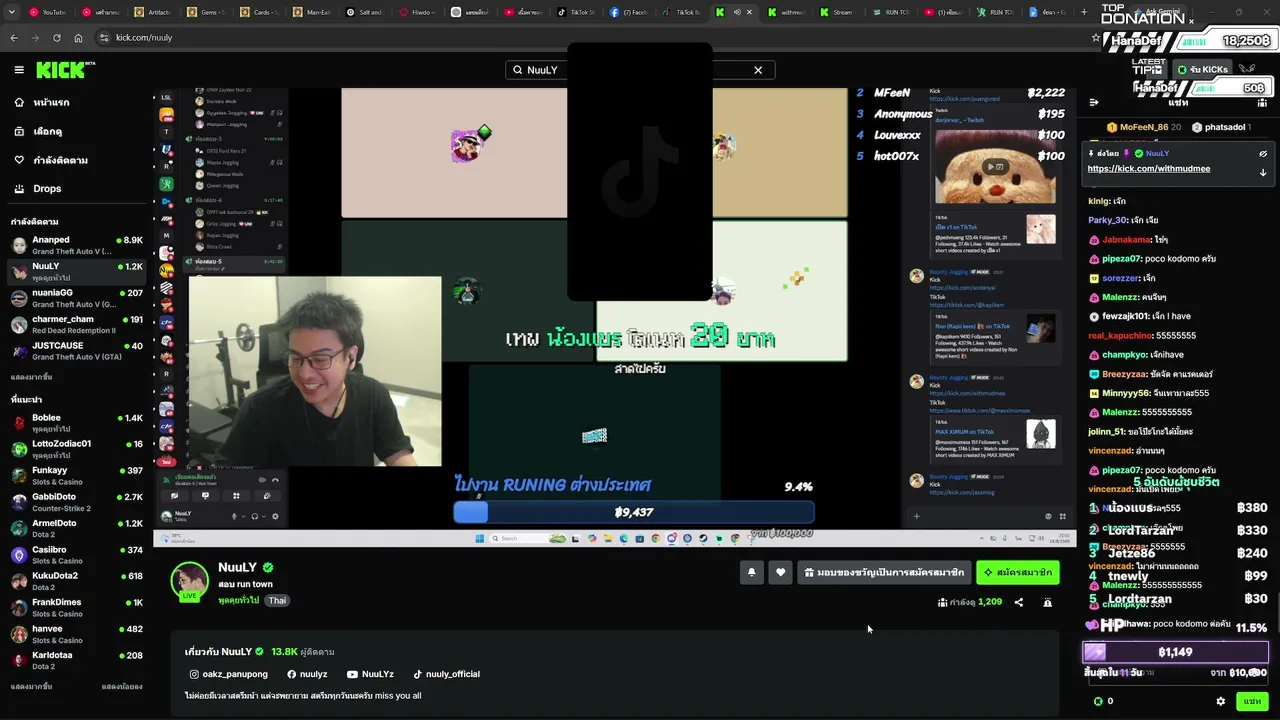Open NuuLYz YouTube link
This screenshot has width=1280, height=720.
point(370,674)
